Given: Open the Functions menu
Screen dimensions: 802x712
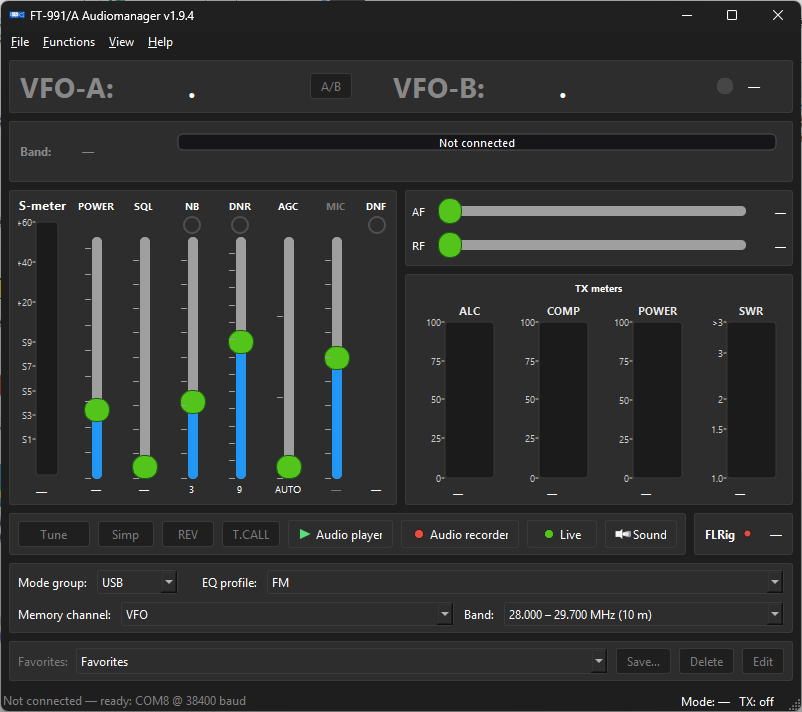Looking at the screenshot, I should 69,42.
